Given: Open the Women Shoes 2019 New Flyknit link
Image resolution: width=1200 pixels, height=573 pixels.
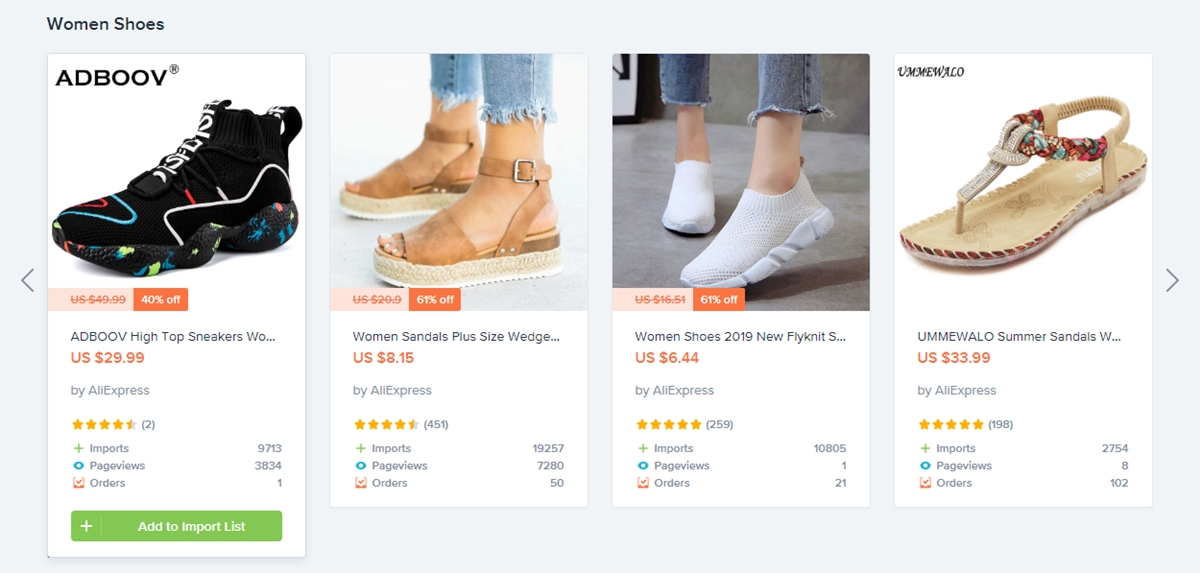Looking at the screenshot, I should [740, 337].
